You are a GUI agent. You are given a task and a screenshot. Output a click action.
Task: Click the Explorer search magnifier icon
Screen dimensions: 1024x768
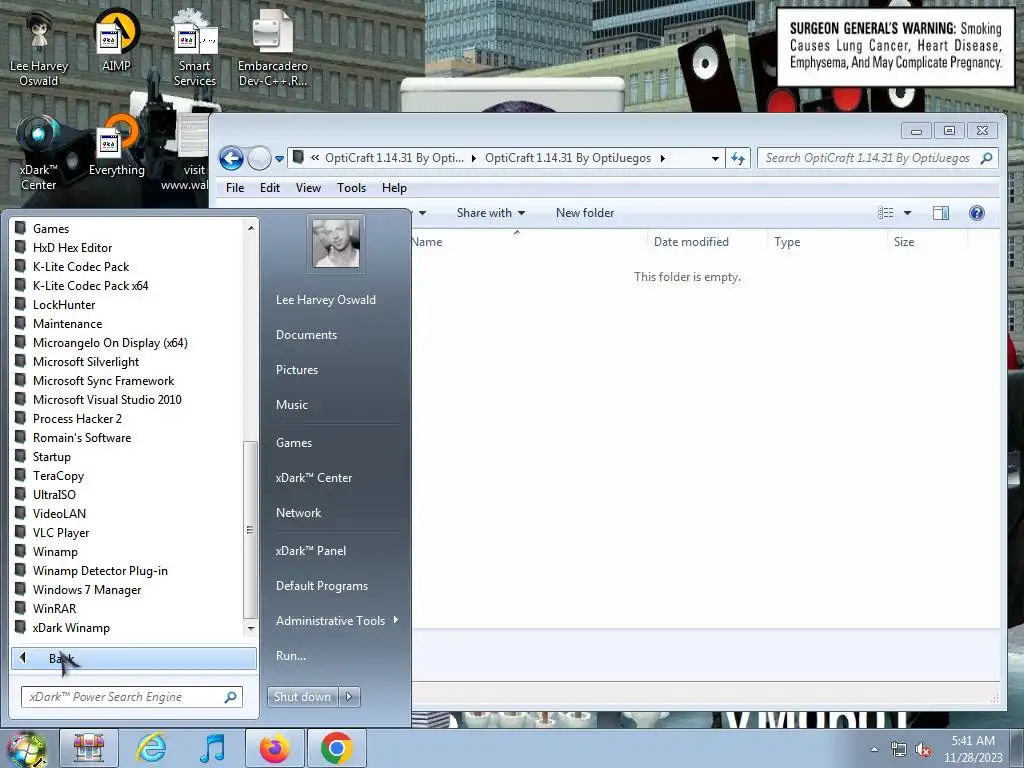(987, 158)
